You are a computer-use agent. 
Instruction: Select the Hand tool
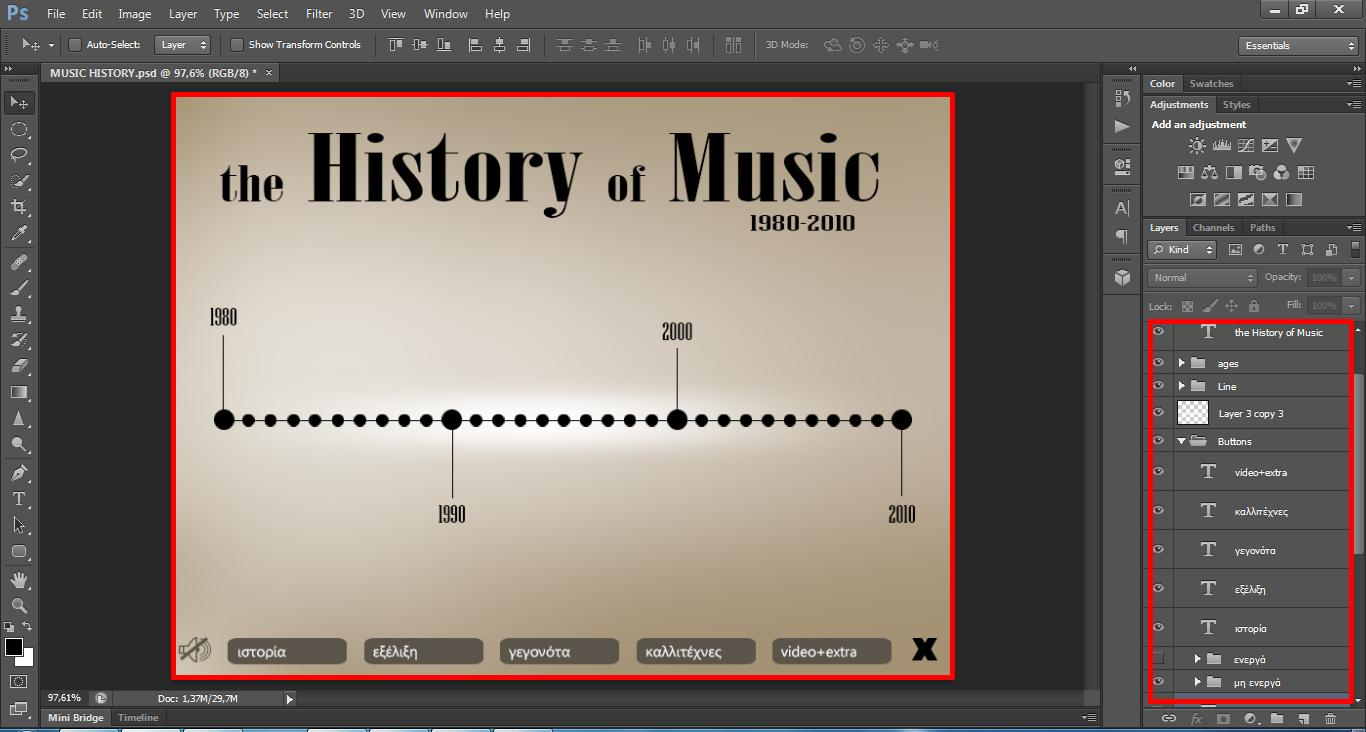19,580
